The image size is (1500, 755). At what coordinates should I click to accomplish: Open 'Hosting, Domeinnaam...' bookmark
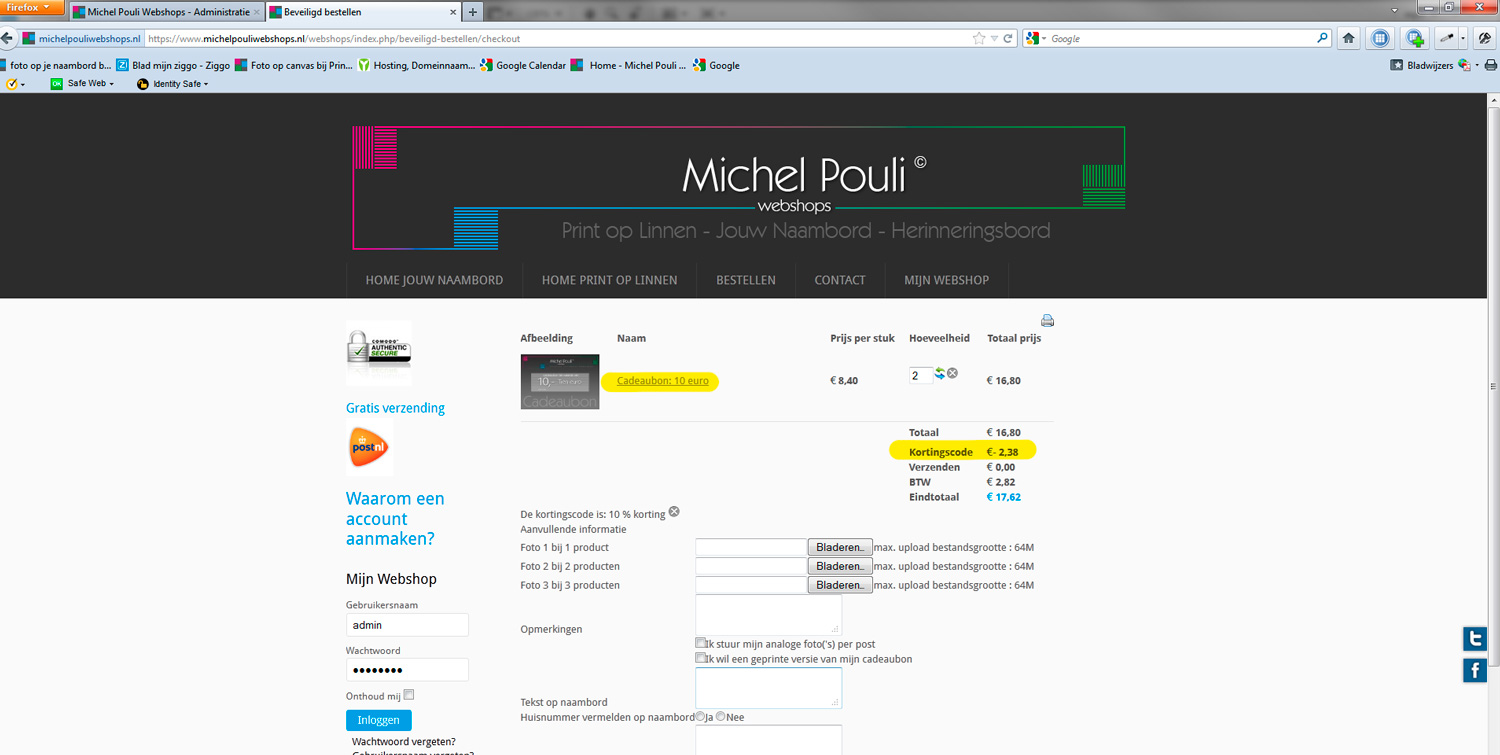click(x=417, y=65)
